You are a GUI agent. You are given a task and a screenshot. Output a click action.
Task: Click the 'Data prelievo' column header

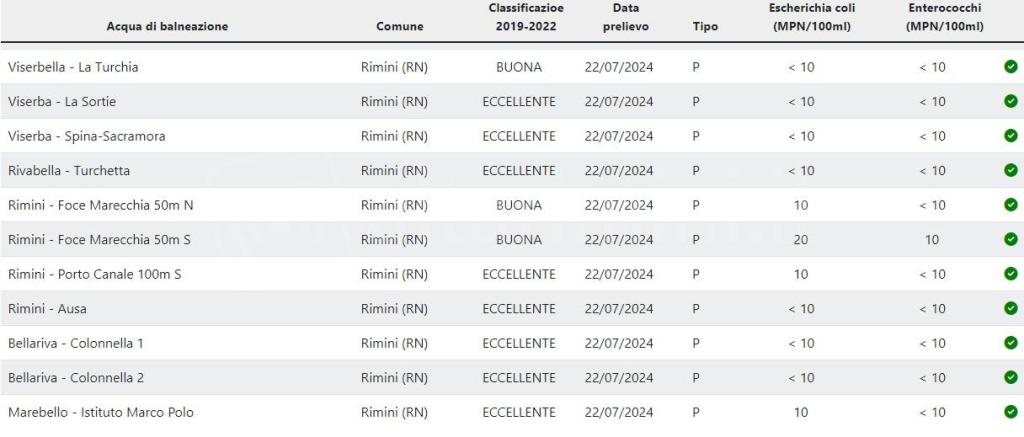click(625, 17)
